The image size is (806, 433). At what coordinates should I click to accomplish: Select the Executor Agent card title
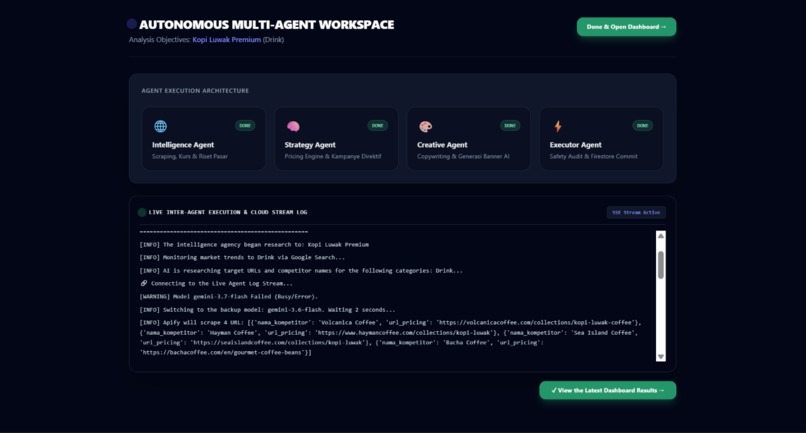[575, 145]
